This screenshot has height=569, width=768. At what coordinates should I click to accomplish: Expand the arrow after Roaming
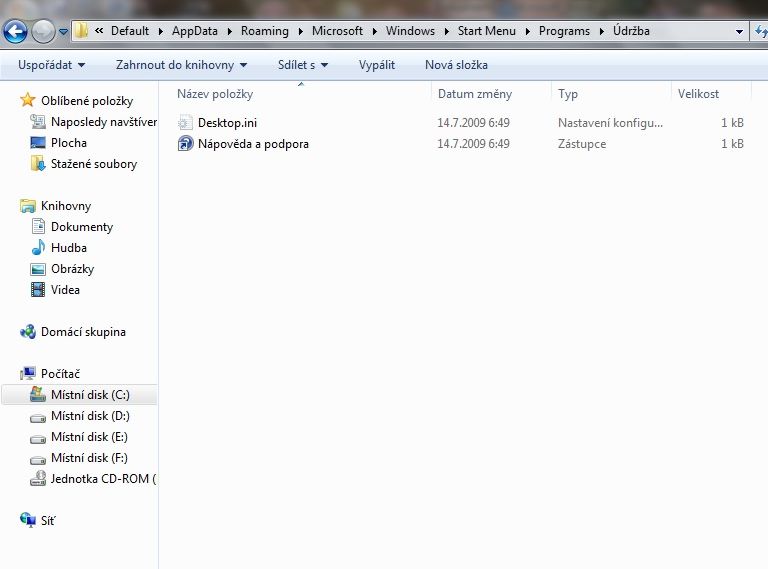point(301,31)
